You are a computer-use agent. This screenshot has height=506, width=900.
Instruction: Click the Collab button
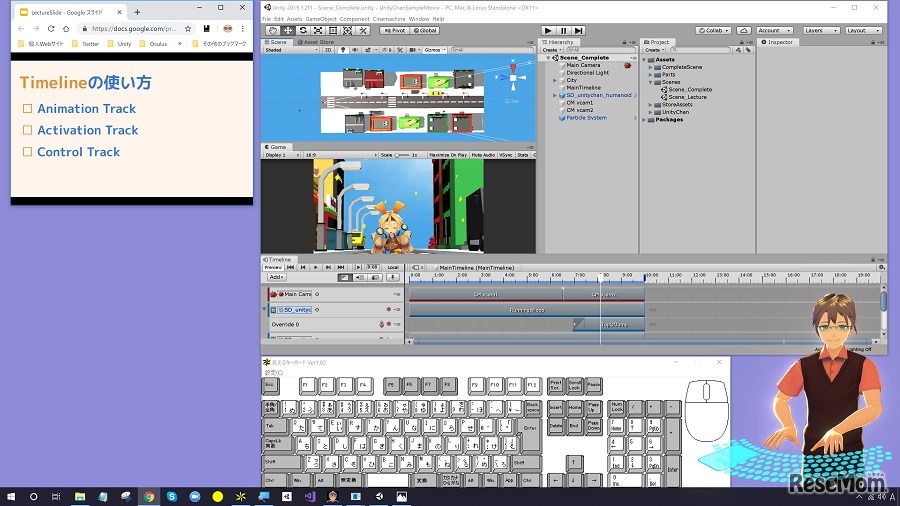tap(714, 31)
